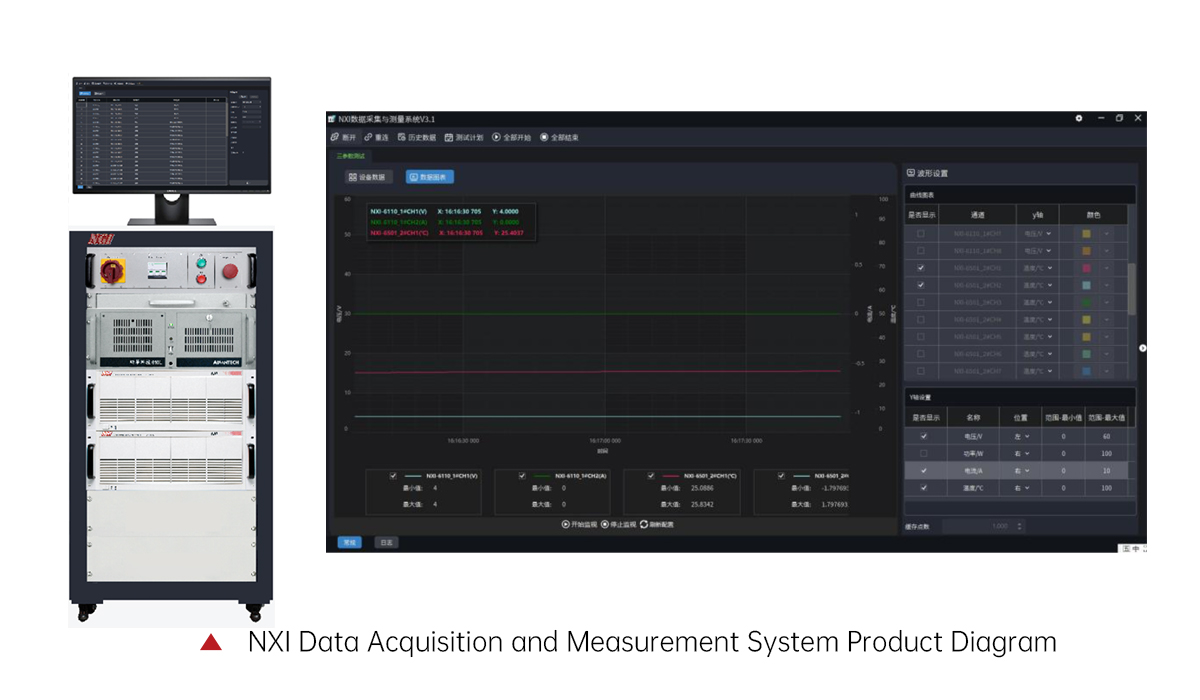Click the 设备数据 device data button

click(366, 177)
